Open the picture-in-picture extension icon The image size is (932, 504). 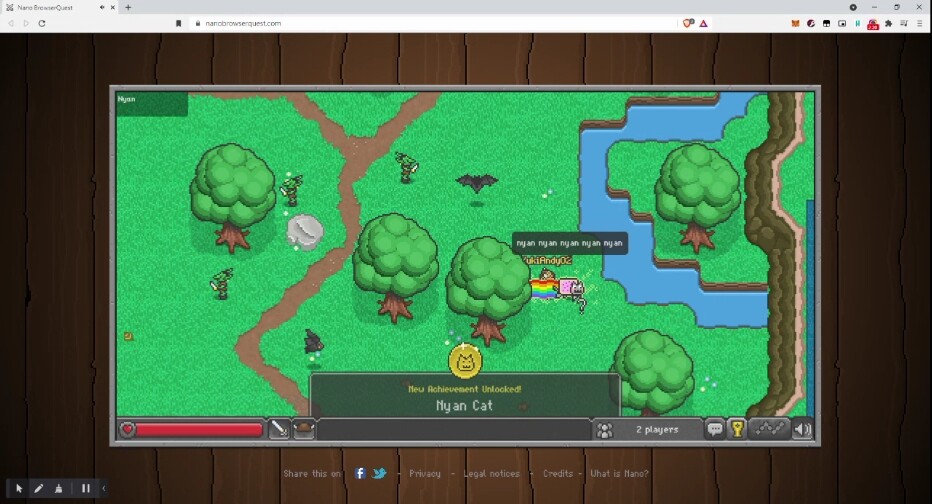[x=842, y=23]
